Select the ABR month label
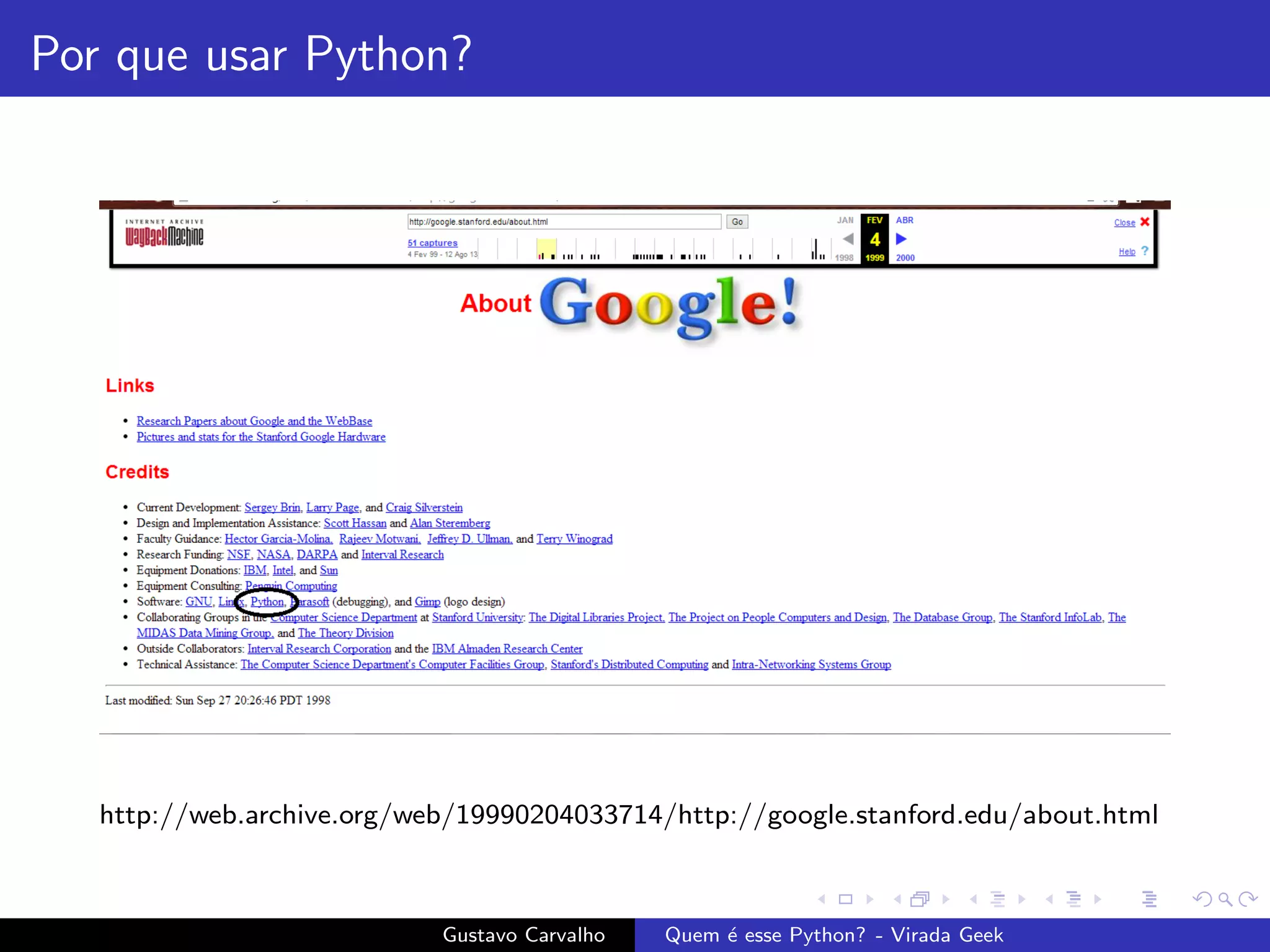 pos(905,220)
